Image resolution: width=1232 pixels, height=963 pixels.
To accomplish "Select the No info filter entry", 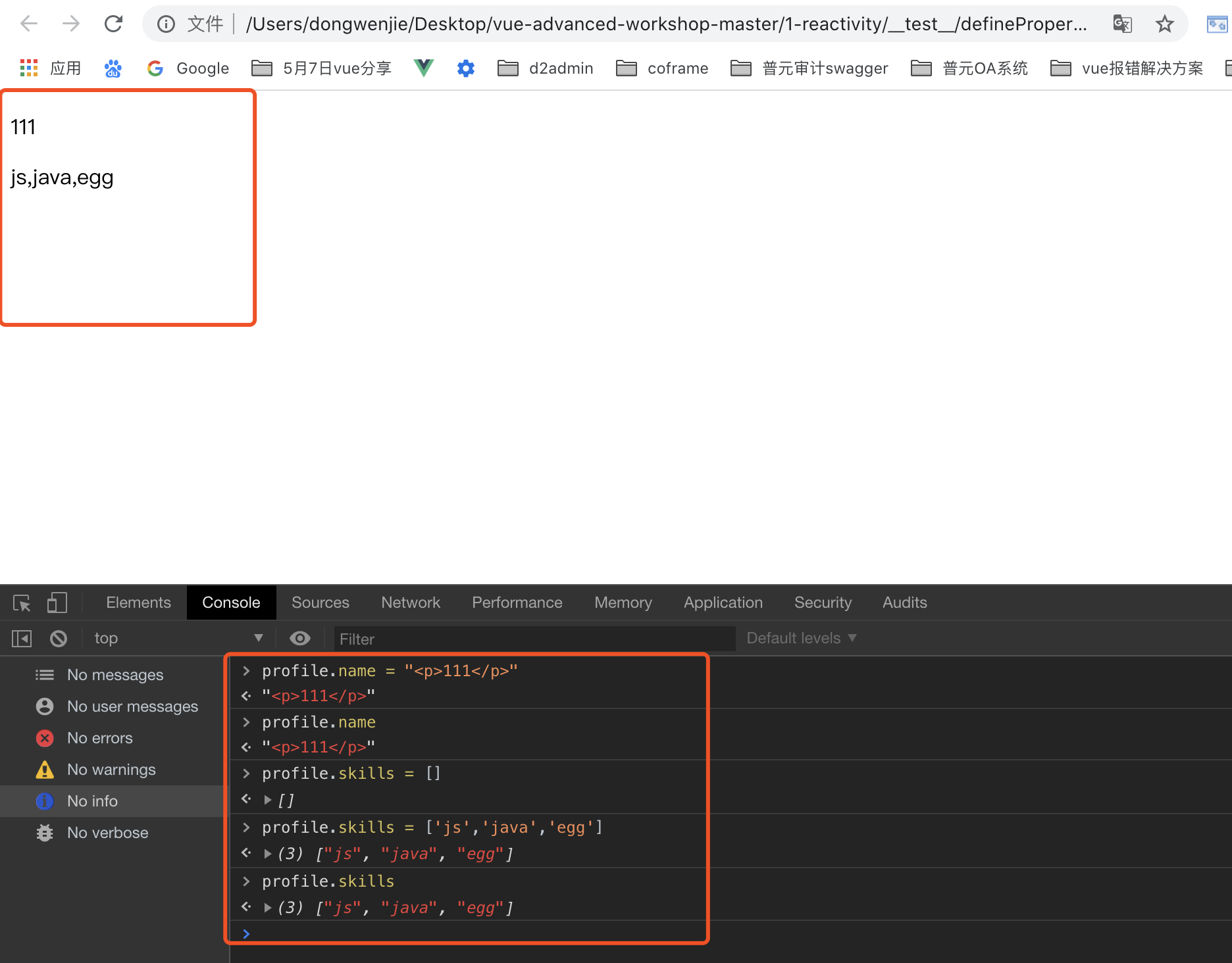I will 93,801.
